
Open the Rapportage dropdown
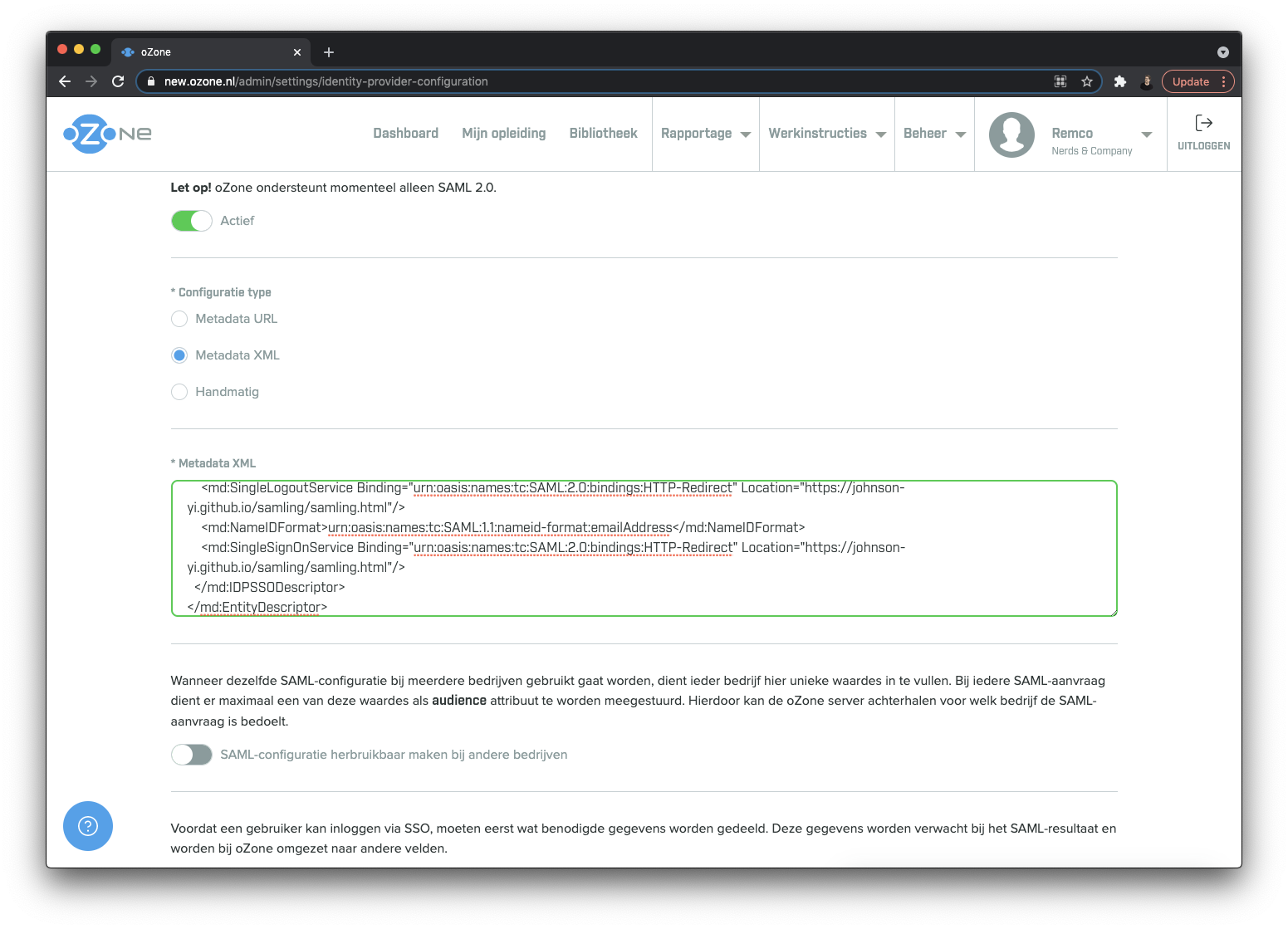point(705,134)
